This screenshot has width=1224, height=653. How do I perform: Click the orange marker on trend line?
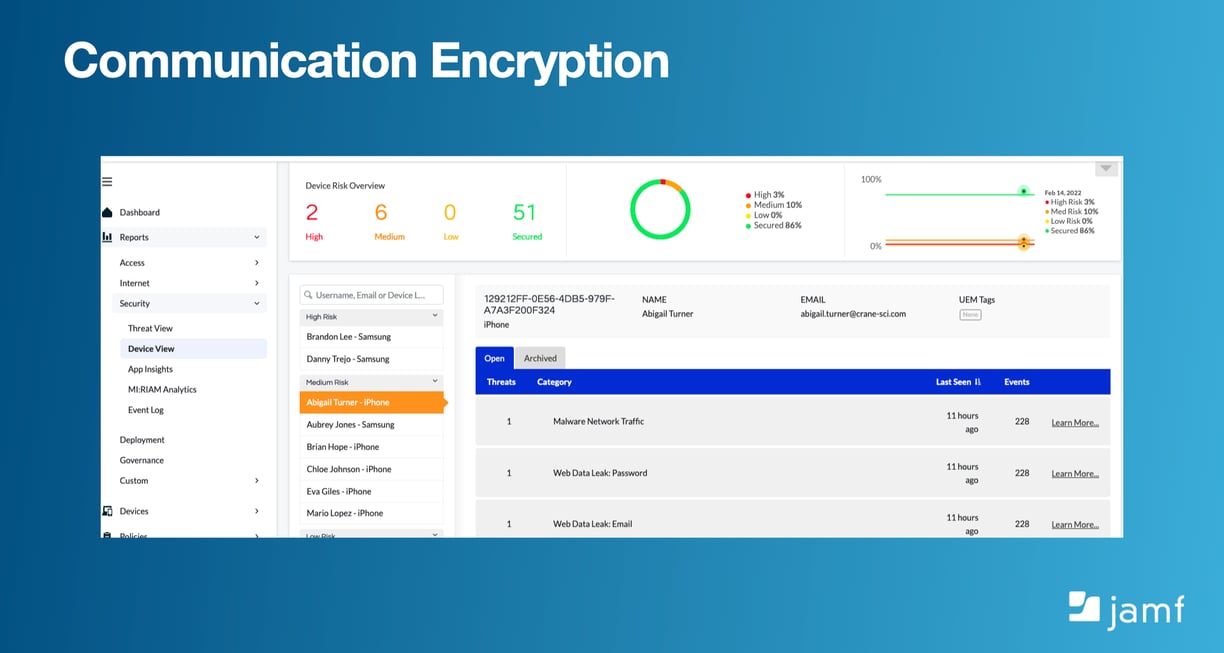1024,242
